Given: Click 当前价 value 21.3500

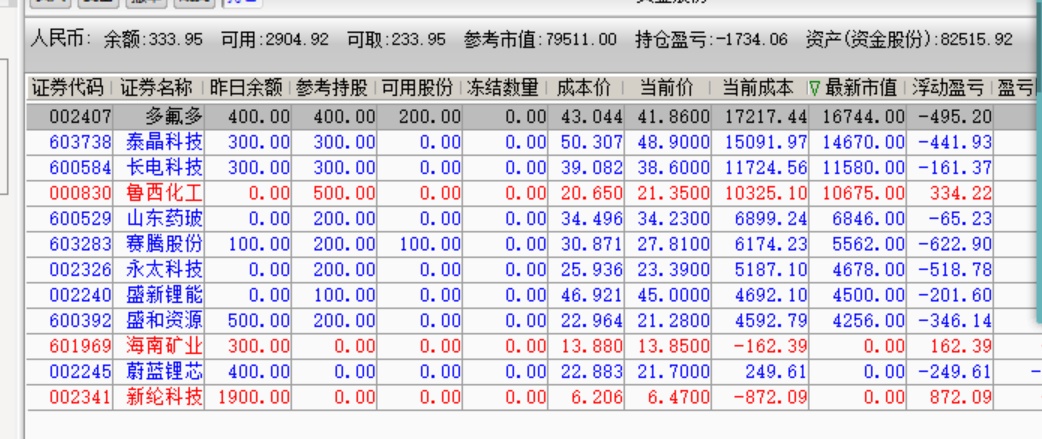Looking at the screenshot, I should 673,193.
